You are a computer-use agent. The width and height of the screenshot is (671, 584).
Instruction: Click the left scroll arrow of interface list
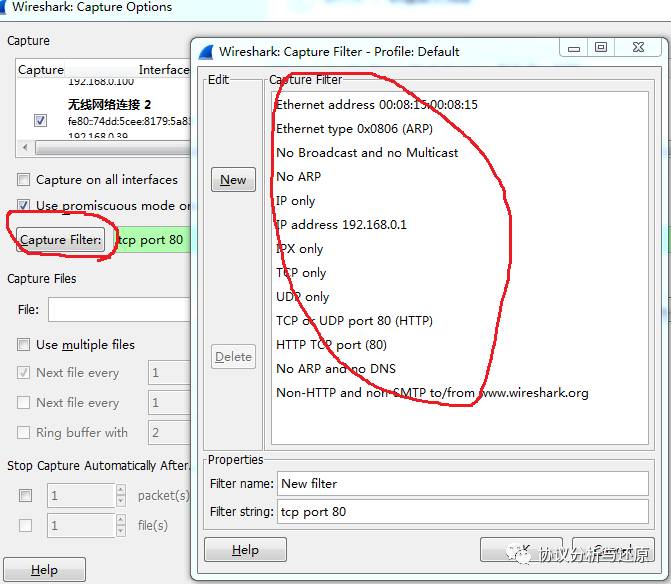click(x=25, y=148)
